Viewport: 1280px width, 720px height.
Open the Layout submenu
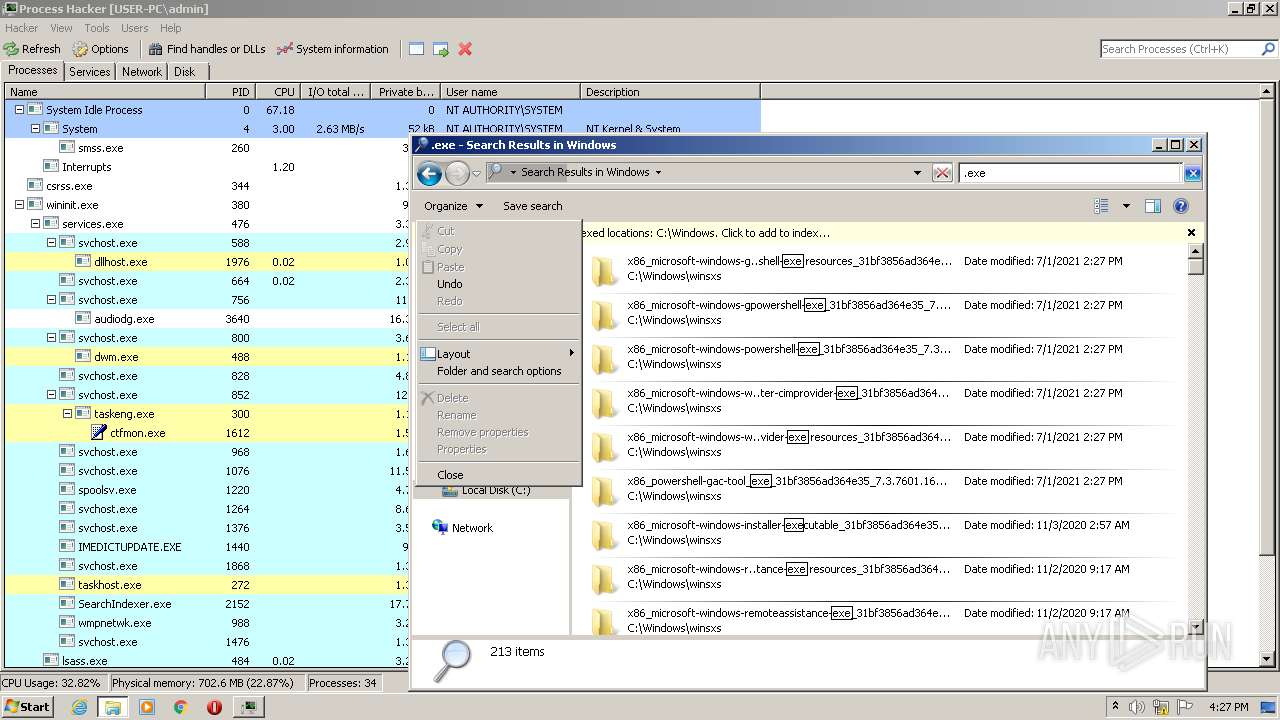(x=498, y=354)
